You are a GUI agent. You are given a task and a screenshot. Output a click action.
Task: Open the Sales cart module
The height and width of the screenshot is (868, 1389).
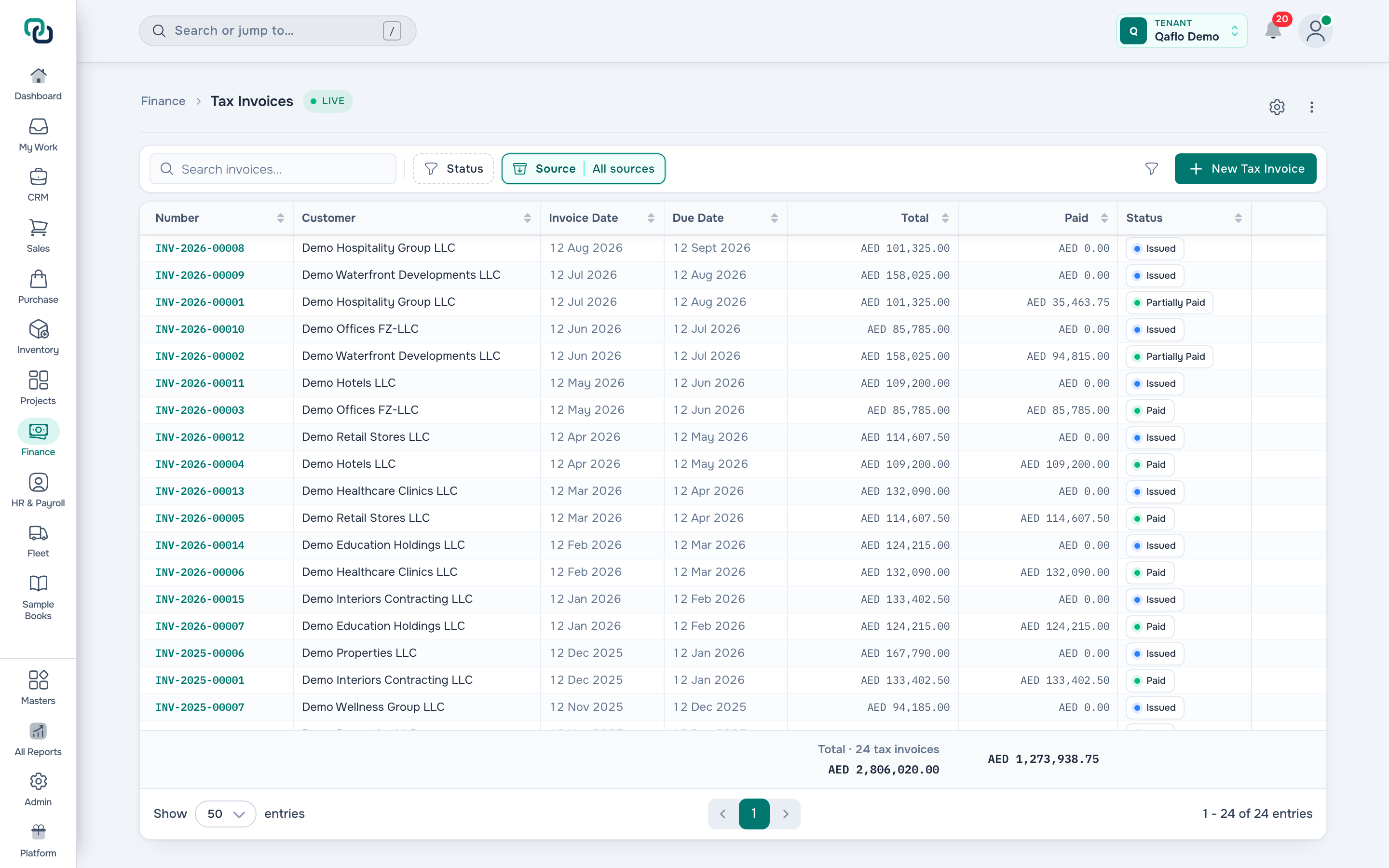[x=38, y=236]
